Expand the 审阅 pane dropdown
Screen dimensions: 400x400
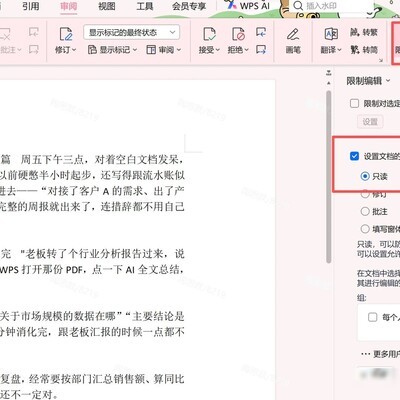(179, 50)
